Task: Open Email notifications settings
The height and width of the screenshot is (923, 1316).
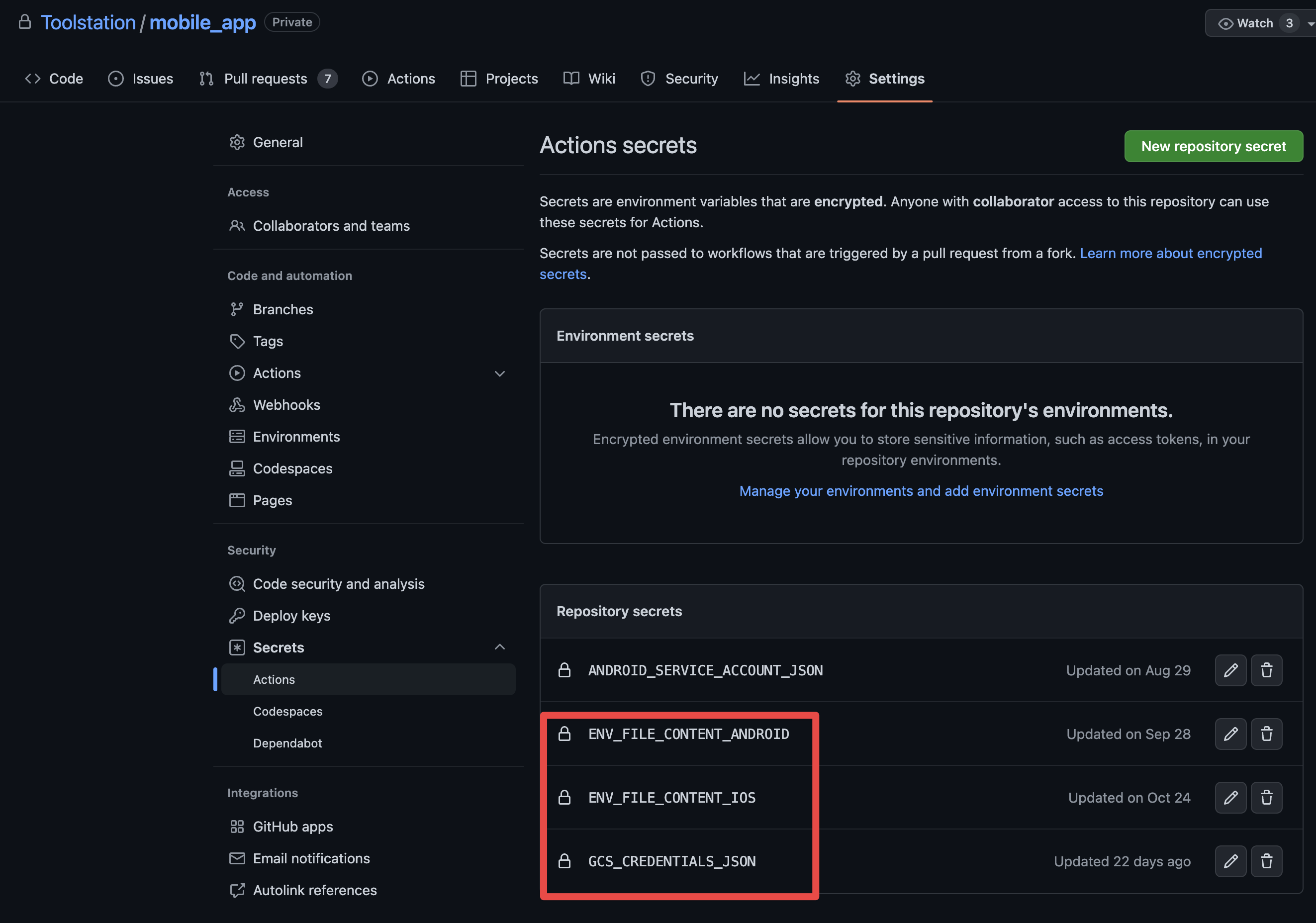Action: tap(311, 858)
